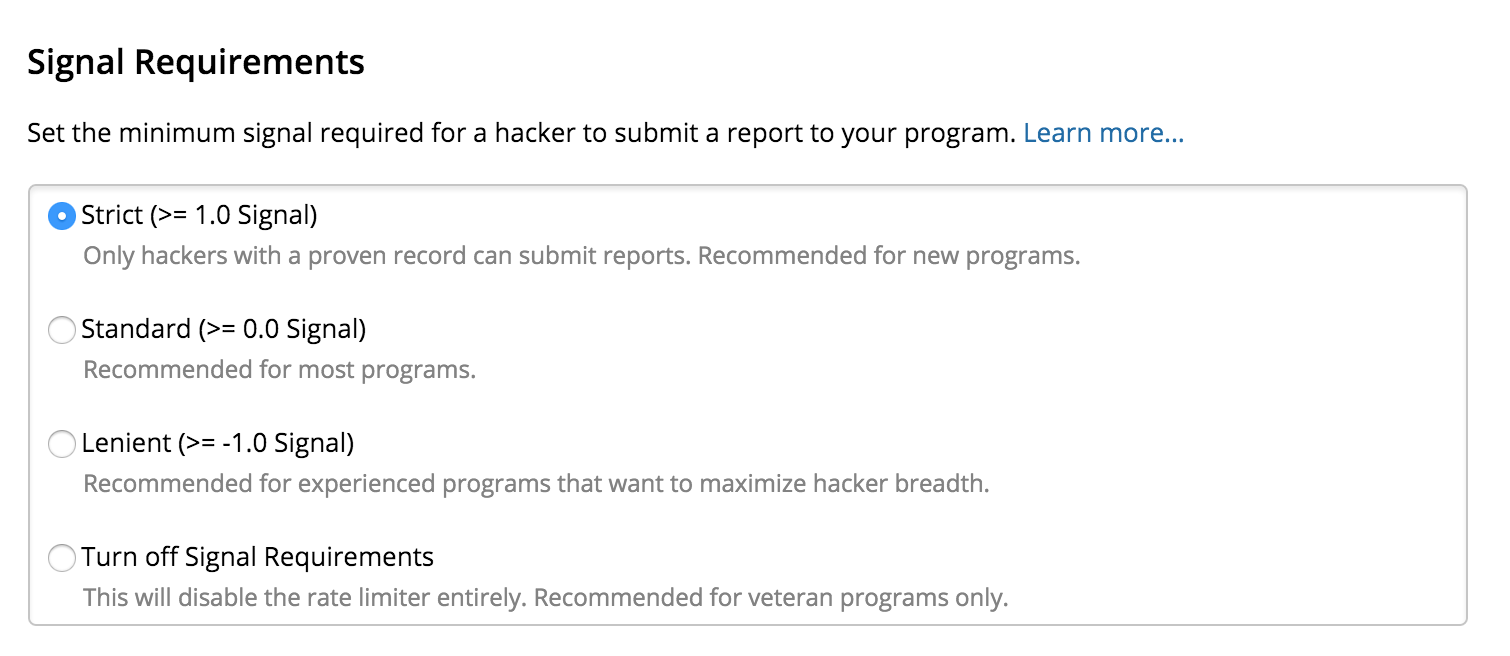
Task: Choose the Standard signal radio button
Action: click(62, 330)
